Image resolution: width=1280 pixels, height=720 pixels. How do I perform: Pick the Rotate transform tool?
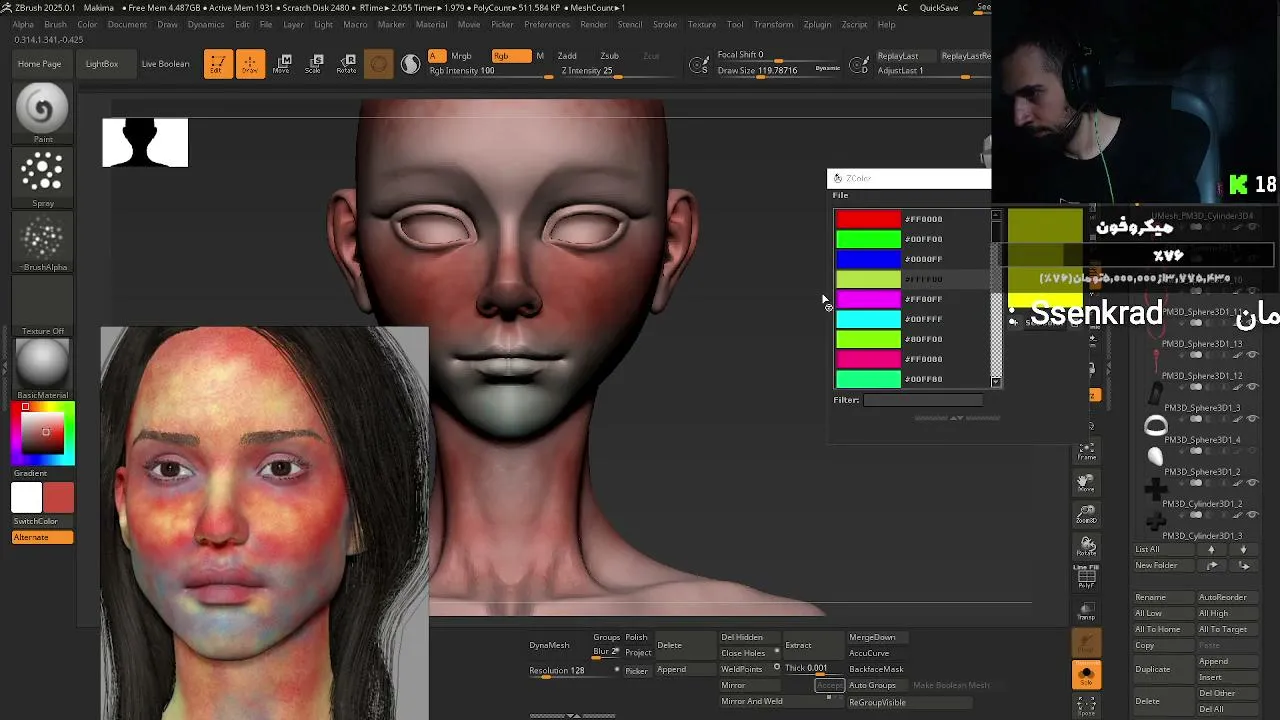[x=346, y=64]
